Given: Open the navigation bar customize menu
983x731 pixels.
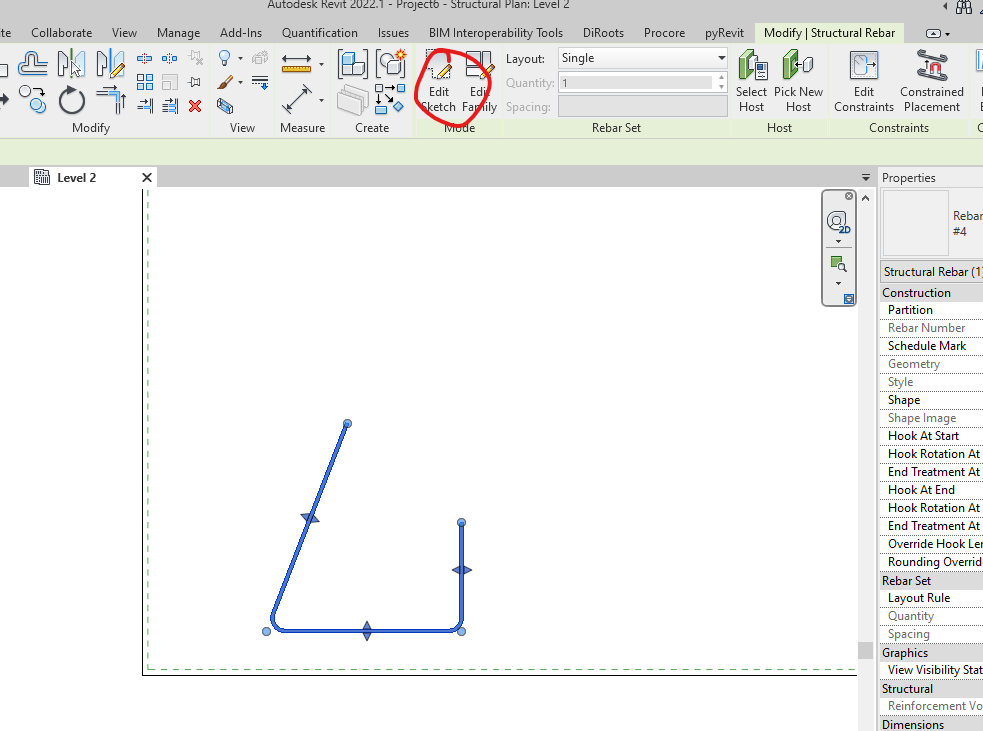Looking at the screenshot, I should tap(849, 299).
